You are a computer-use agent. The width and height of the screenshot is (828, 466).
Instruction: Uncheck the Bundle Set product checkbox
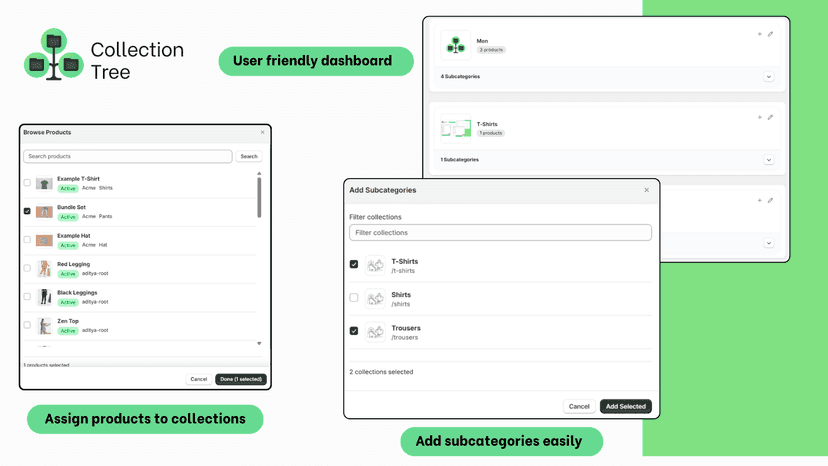click(27, 211)
